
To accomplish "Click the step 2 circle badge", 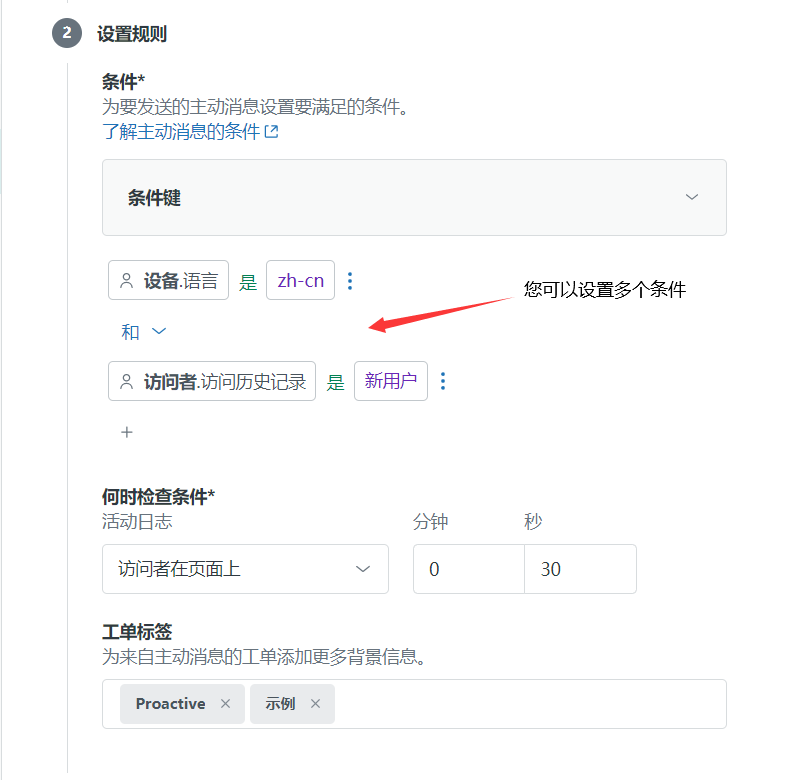I will [67, 33].
